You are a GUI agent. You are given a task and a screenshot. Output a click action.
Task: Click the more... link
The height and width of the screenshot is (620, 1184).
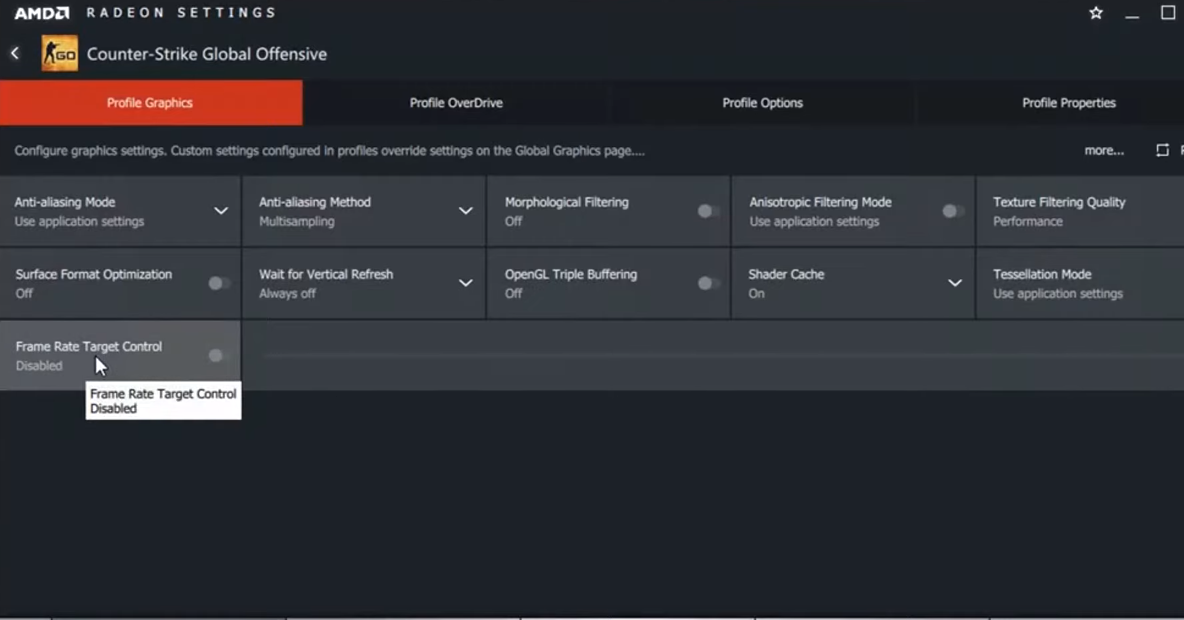pyautogui.click(x=1104, y=150)
